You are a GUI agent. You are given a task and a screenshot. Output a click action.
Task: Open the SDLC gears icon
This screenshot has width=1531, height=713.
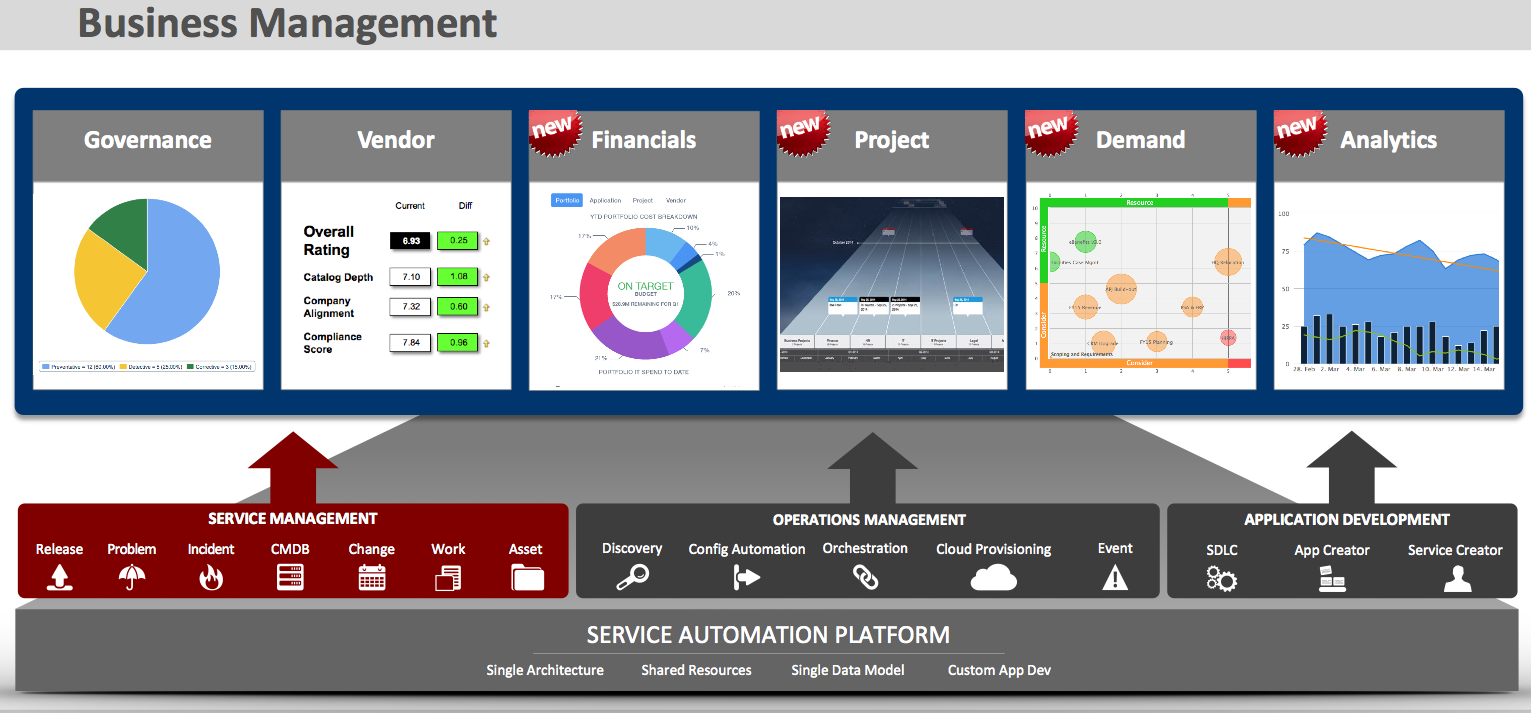click(x=1221, y=578)
